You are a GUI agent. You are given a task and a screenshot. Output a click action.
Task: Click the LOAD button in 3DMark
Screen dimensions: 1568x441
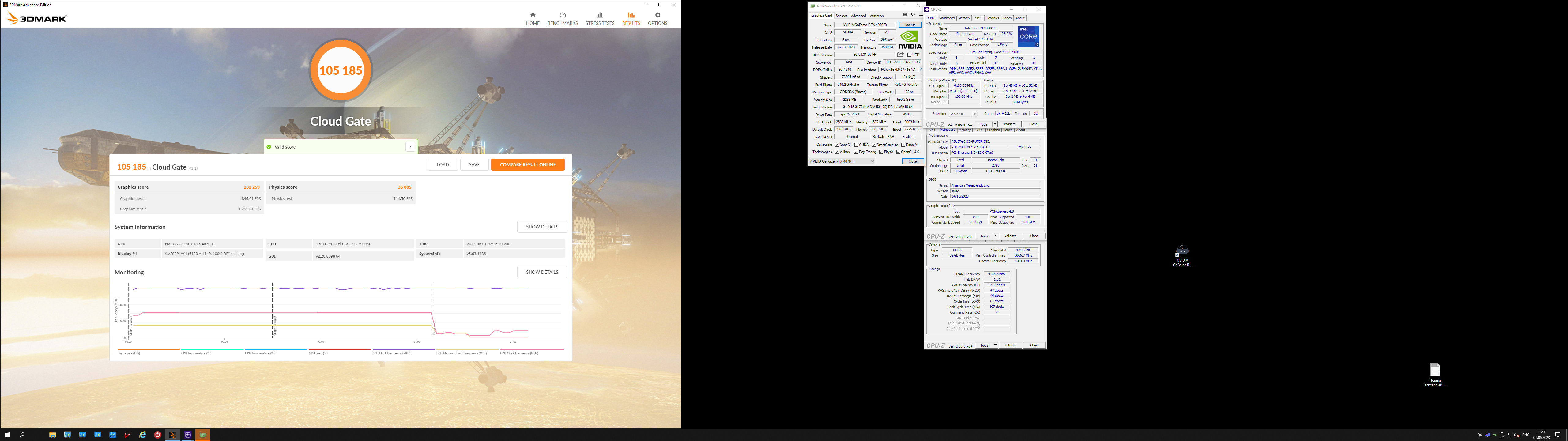pyautogui.click(x=443, y=164)
